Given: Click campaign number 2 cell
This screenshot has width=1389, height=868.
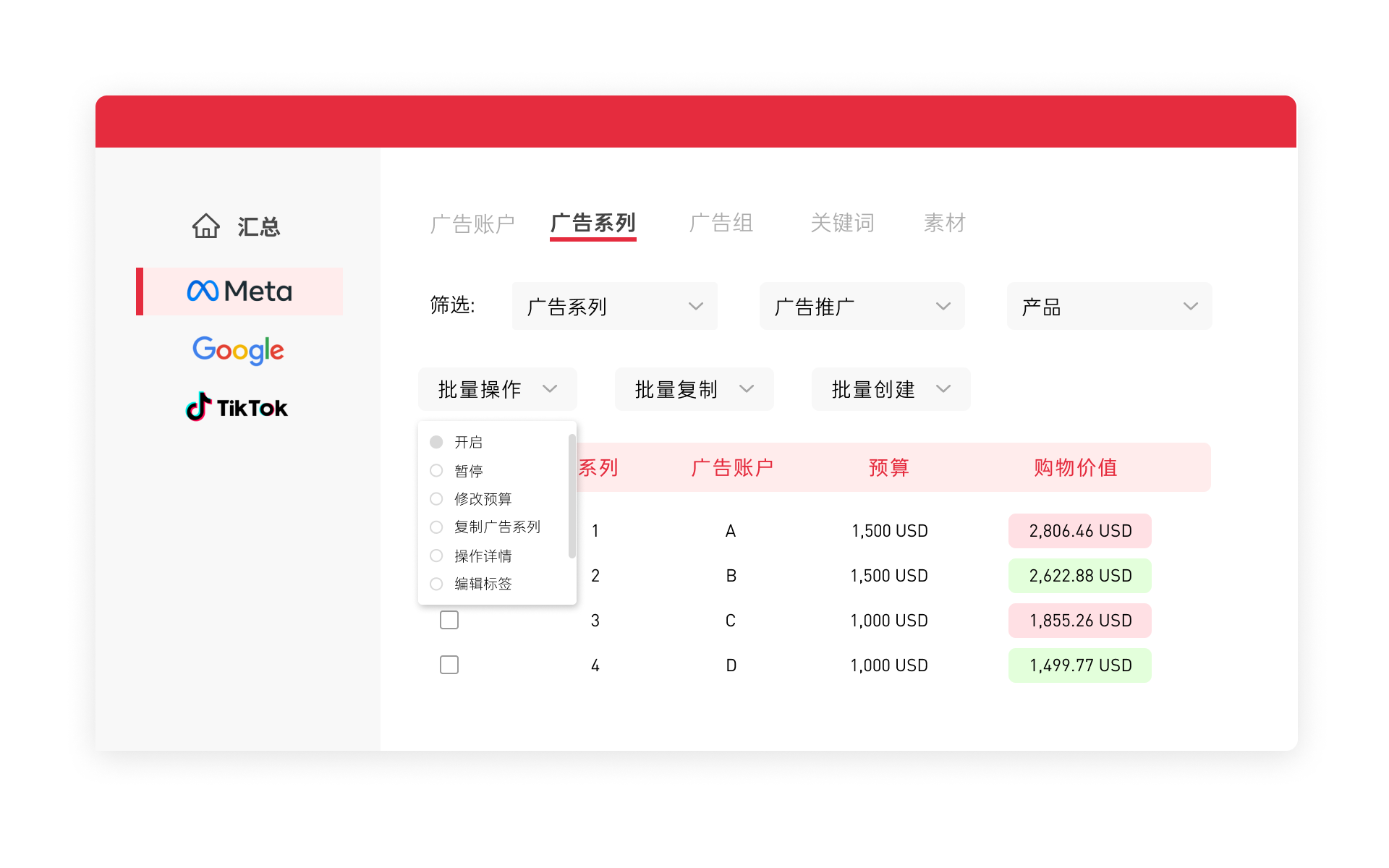Looking at the screenshot, I should pyautogui.click(x=595, y=576).
